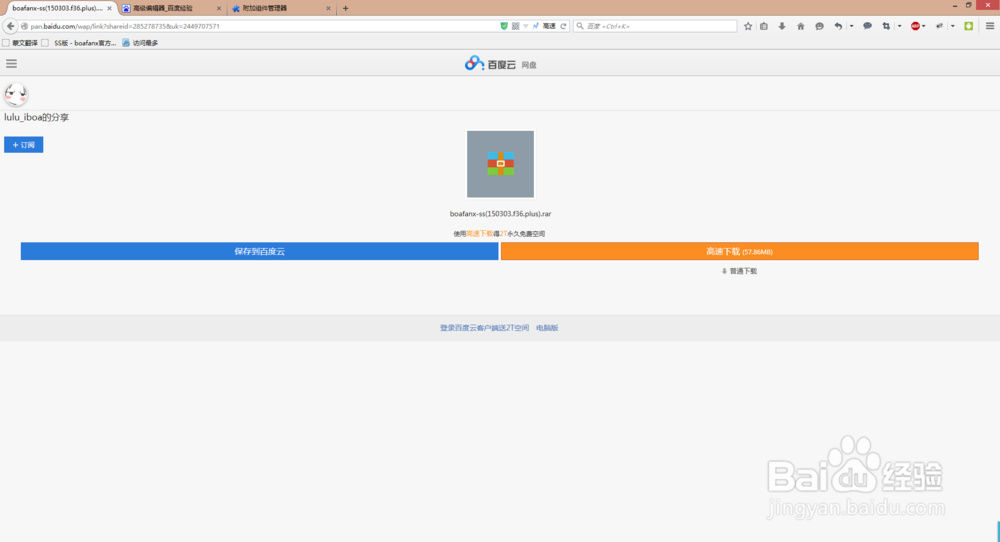This screenshot has width=1000, height=542.
Task: Close the boafanx-ss tab
Action: 109,8
